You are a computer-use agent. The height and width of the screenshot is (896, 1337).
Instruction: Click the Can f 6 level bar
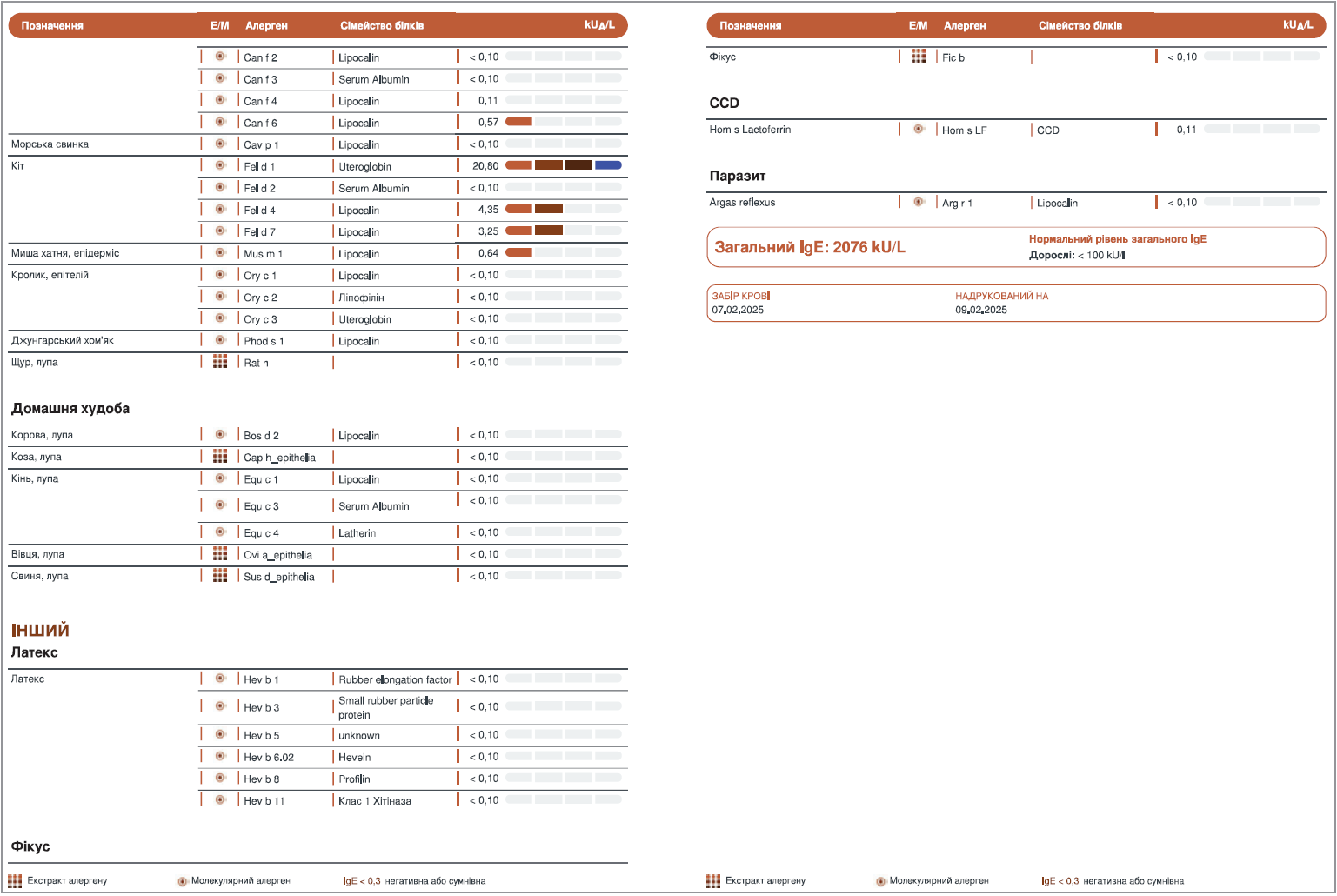point(518,122)
